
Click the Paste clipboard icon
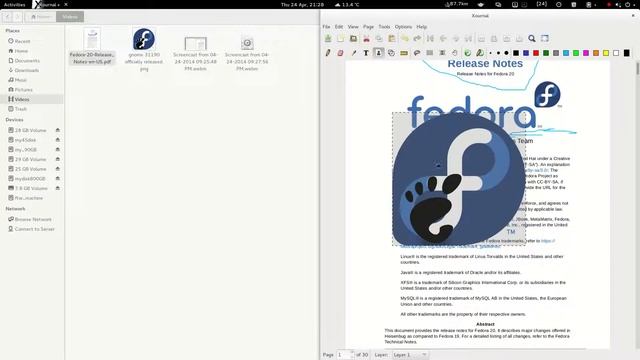click(x=392, y=38)
